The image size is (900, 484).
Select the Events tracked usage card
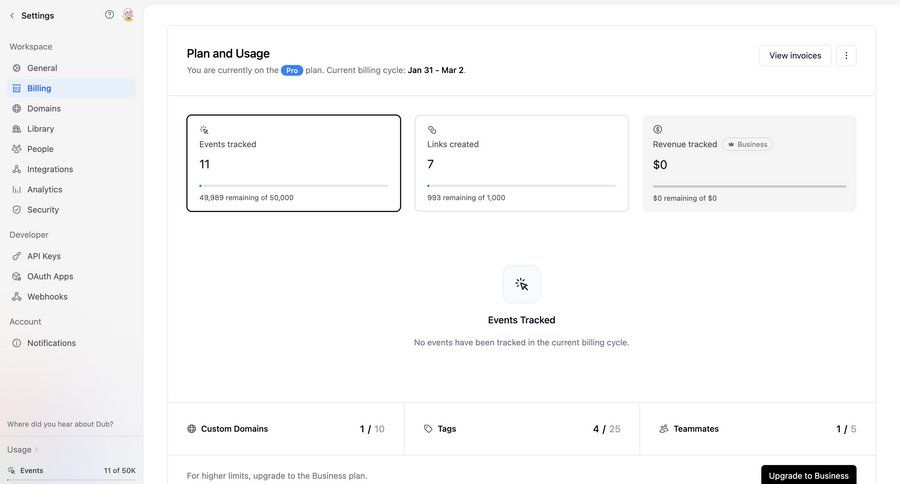293,163
